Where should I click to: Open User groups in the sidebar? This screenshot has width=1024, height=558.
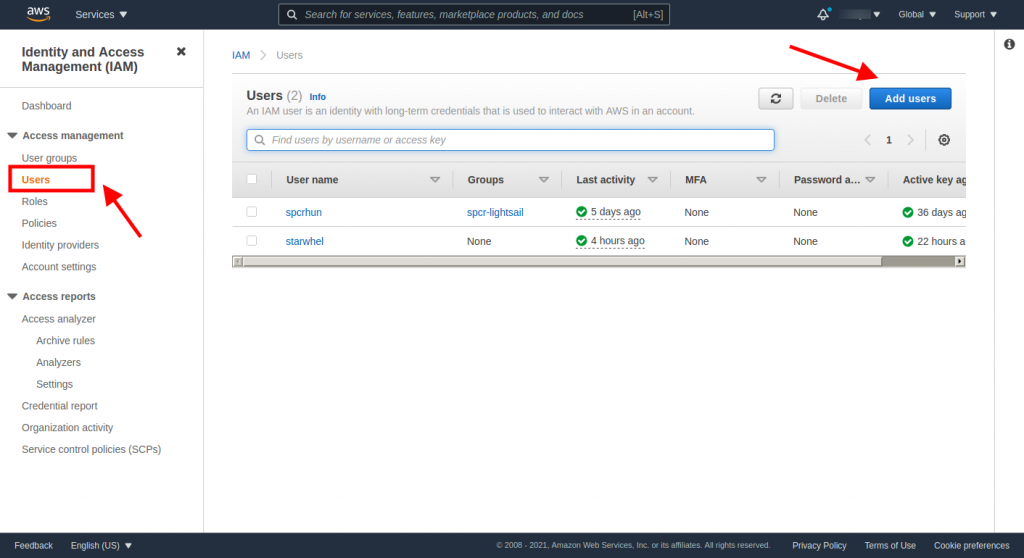(49, 158)
